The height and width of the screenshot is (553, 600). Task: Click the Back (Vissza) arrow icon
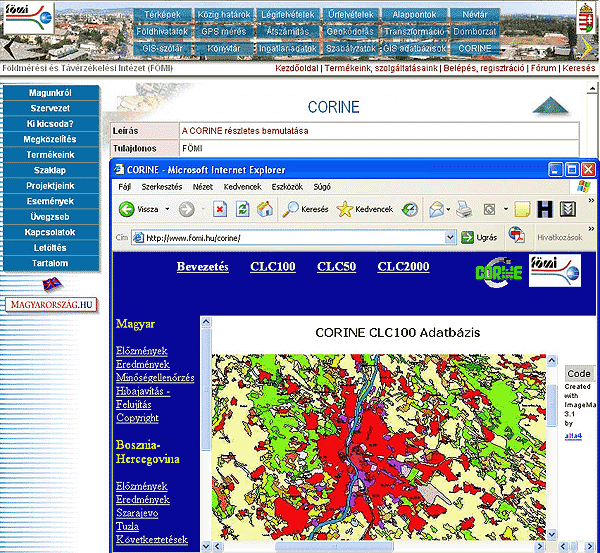coord(127,210)
